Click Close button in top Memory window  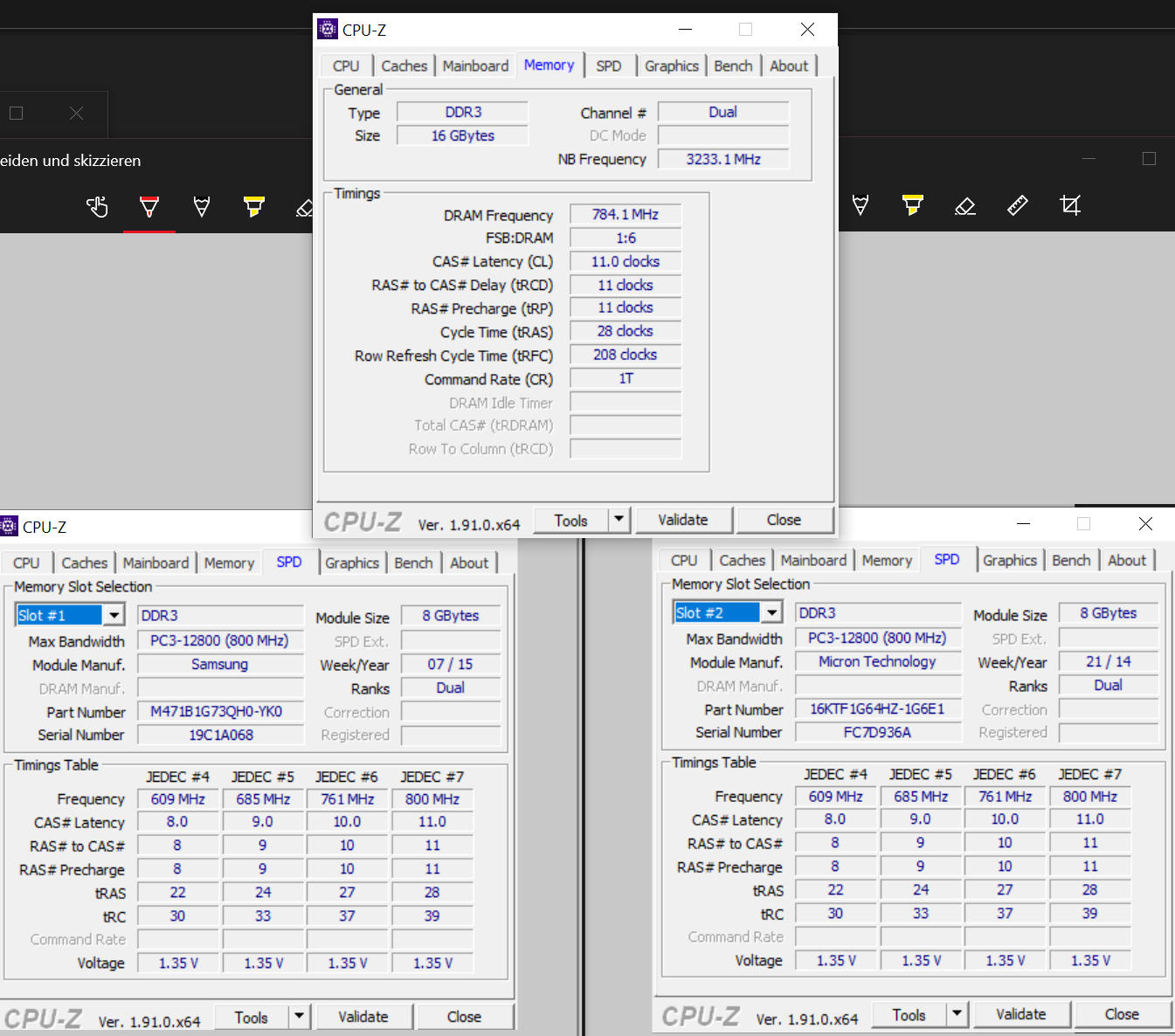click(x=784, y=520)
